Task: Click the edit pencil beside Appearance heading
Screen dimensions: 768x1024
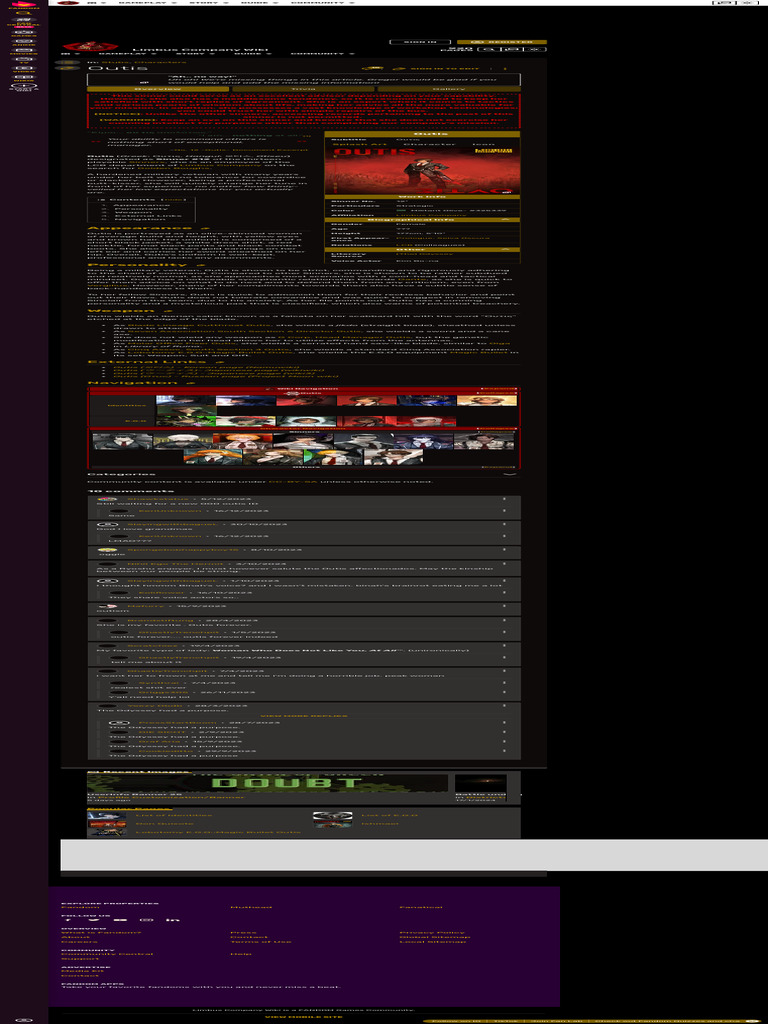Action: coord(208,229)
